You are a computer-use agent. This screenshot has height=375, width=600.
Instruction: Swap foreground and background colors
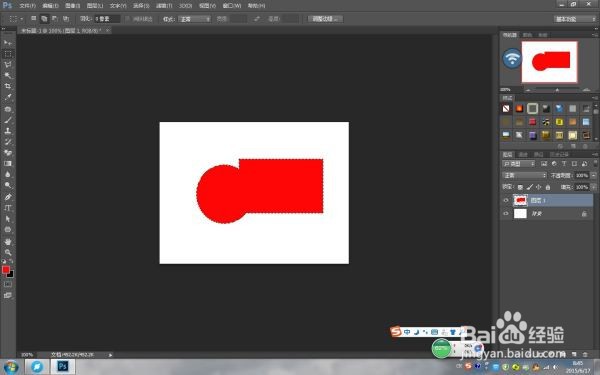coord(11,261)
